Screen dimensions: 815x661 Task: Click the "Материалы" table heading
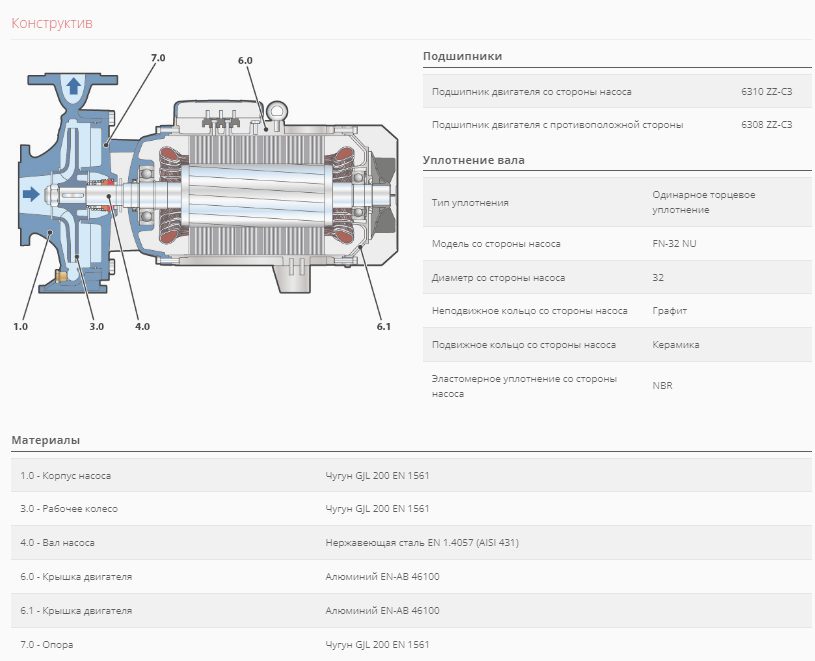coord(46,440)
